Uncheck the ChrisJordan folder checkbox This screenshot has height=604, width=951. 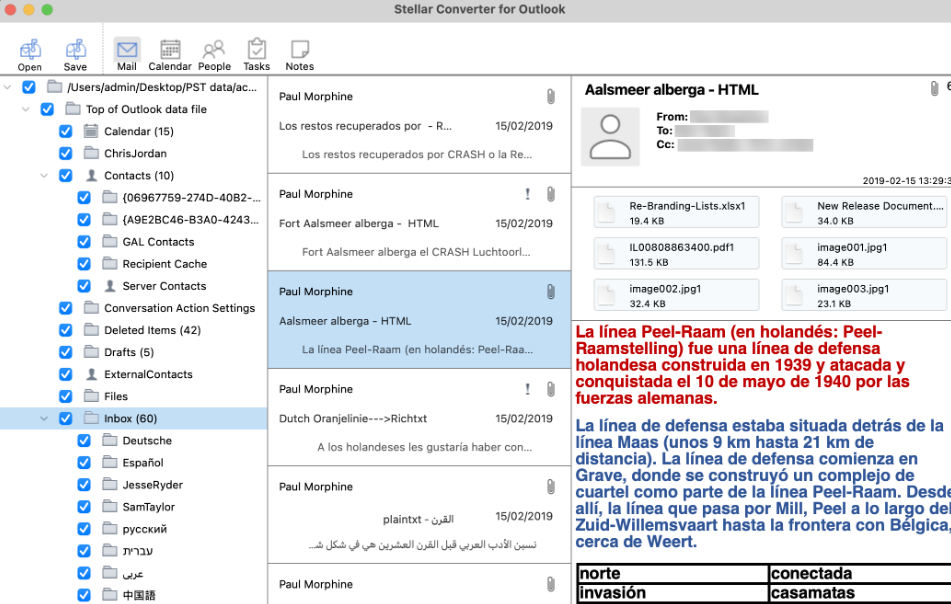coord(66,153)
